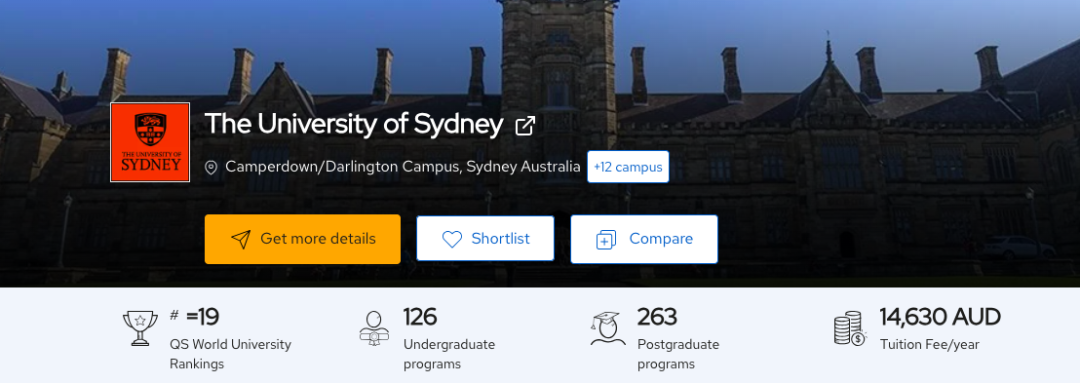Select the 263 Postgraduate programs stat
The width and height of the screenshot is (1080, 383).
(x=657, y=317)
